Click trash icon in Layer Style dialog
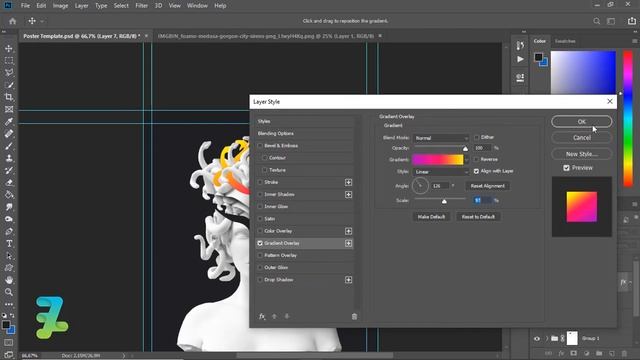Viewport: 640px width, 360px height. click(354, 316)
